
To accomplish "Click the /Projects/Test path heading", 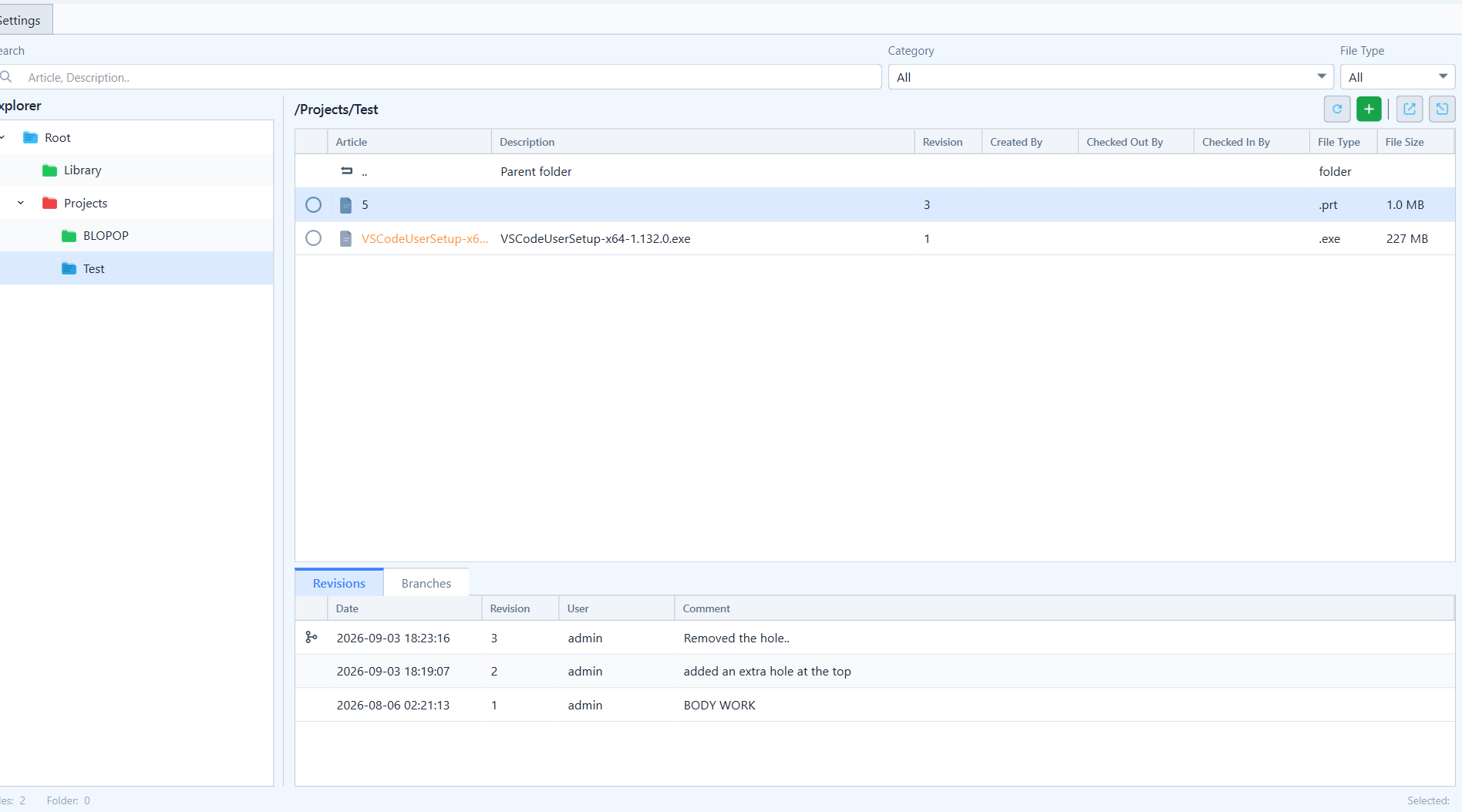I will pyautogui.click(x=336, y=110).
